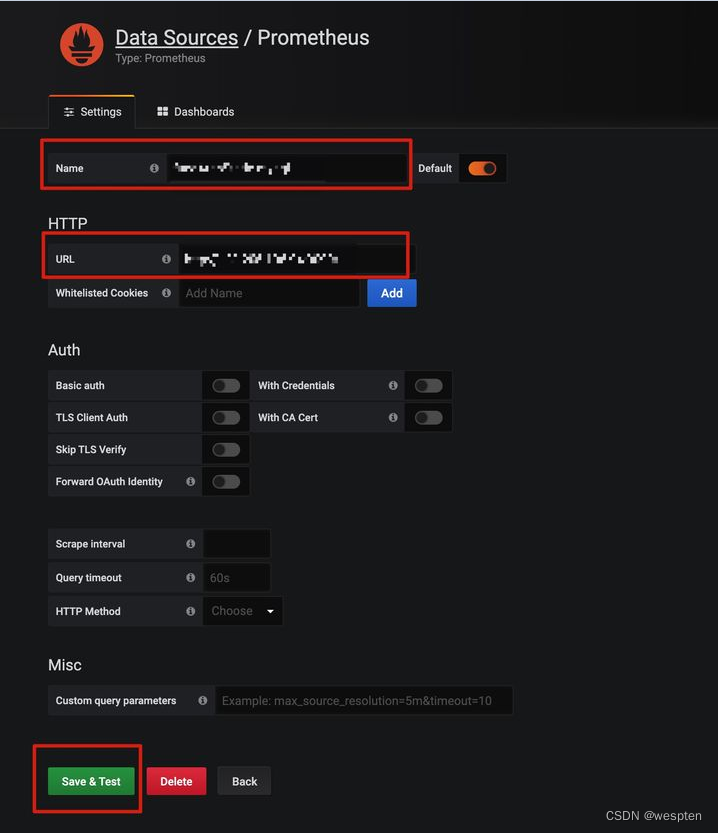The height and width of the screenshot is (833, 718).
Task: Click the info icon beside Name
Action: pos(154,168)
